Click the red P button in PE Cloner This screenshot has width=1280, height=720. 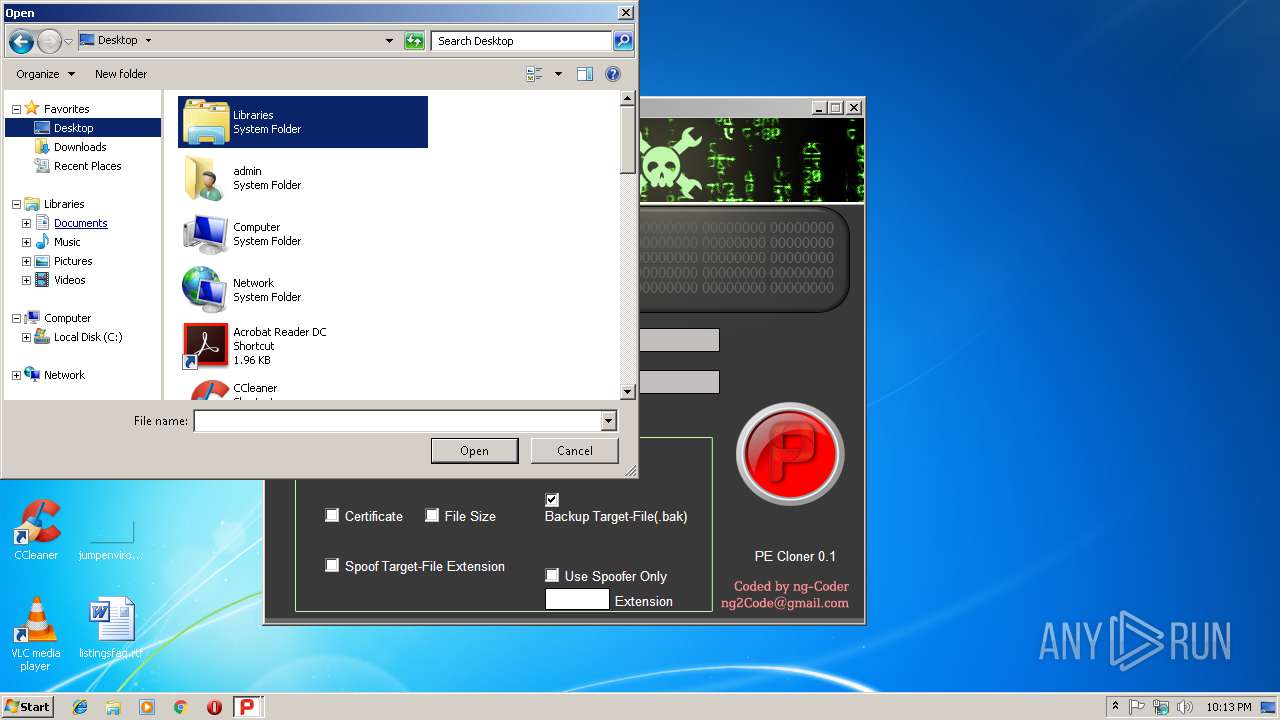[790, 455]
